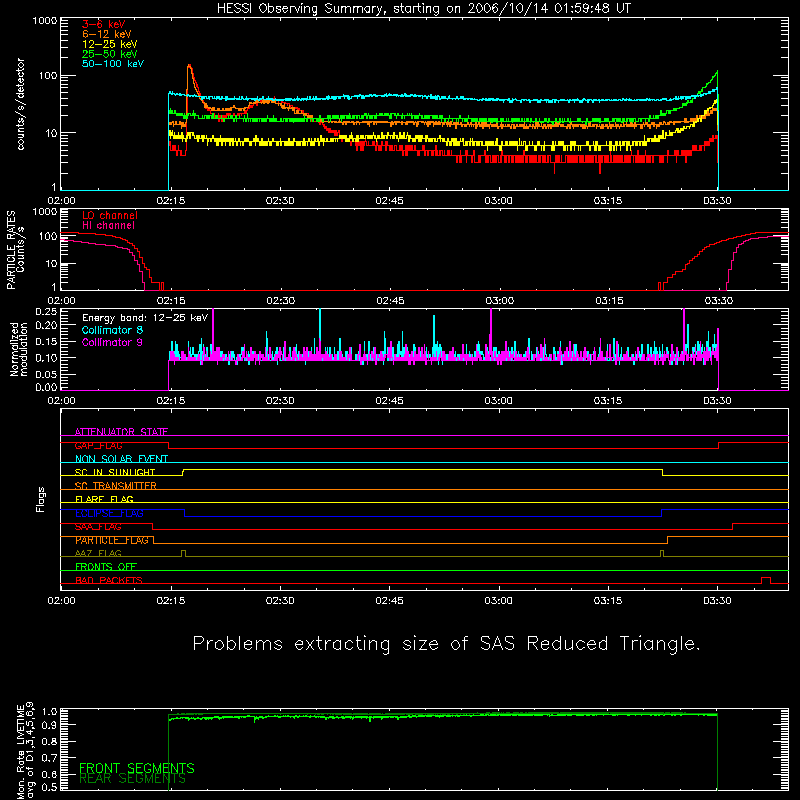Click the vertical Flags axis label

pos(40,499)
